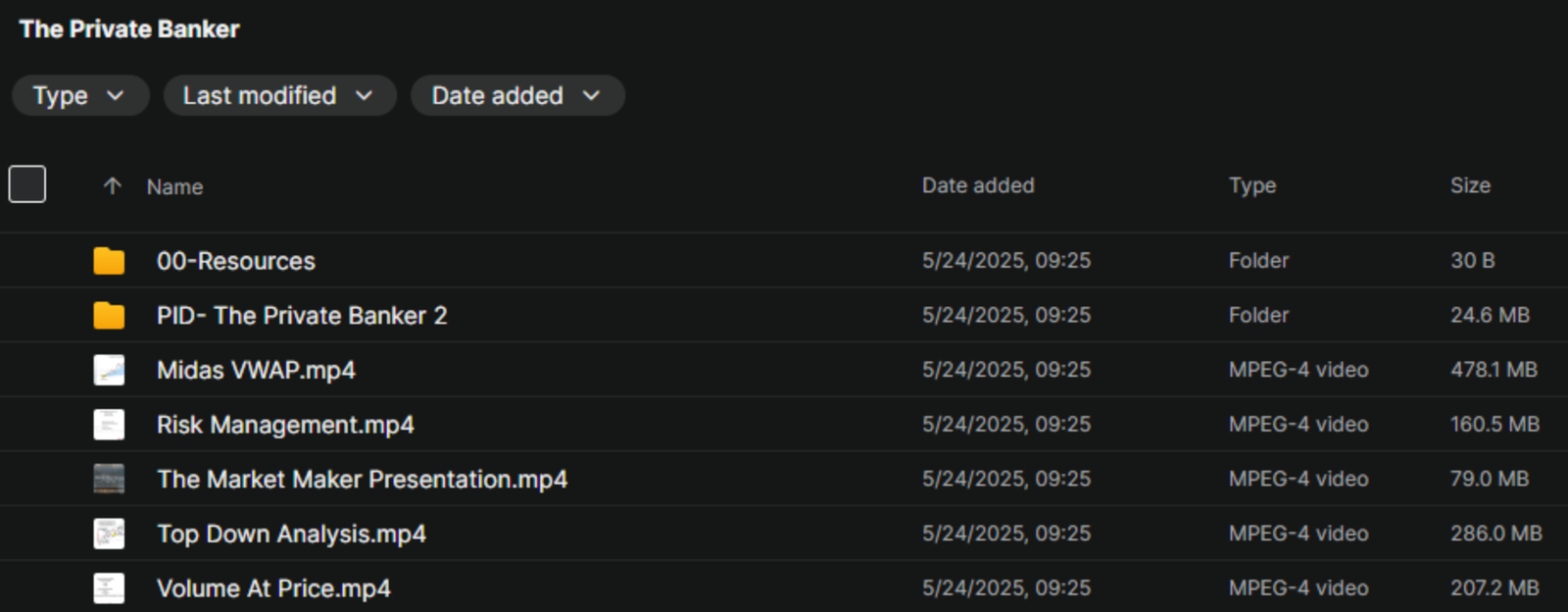
Task: Sort by the Name column header
Action: [x=175, y=187]
